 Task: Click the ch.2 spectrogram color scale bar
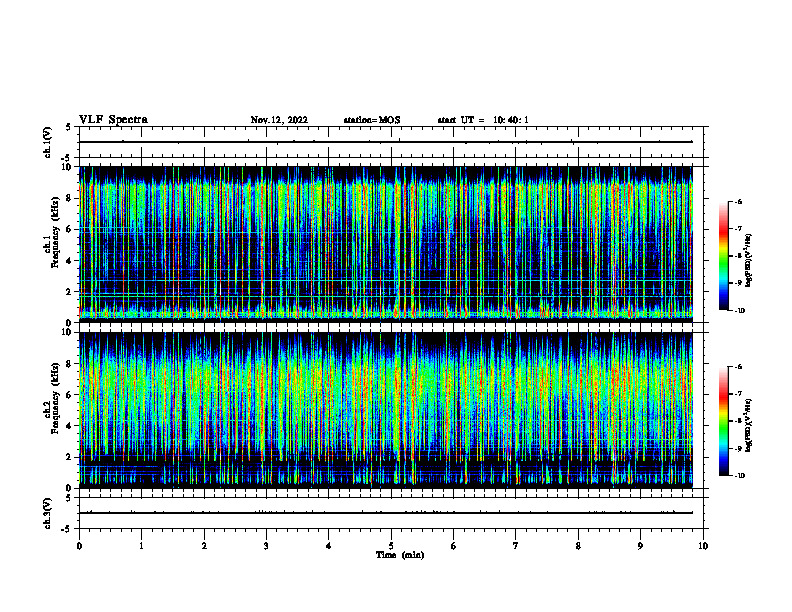tap(723, 421)
